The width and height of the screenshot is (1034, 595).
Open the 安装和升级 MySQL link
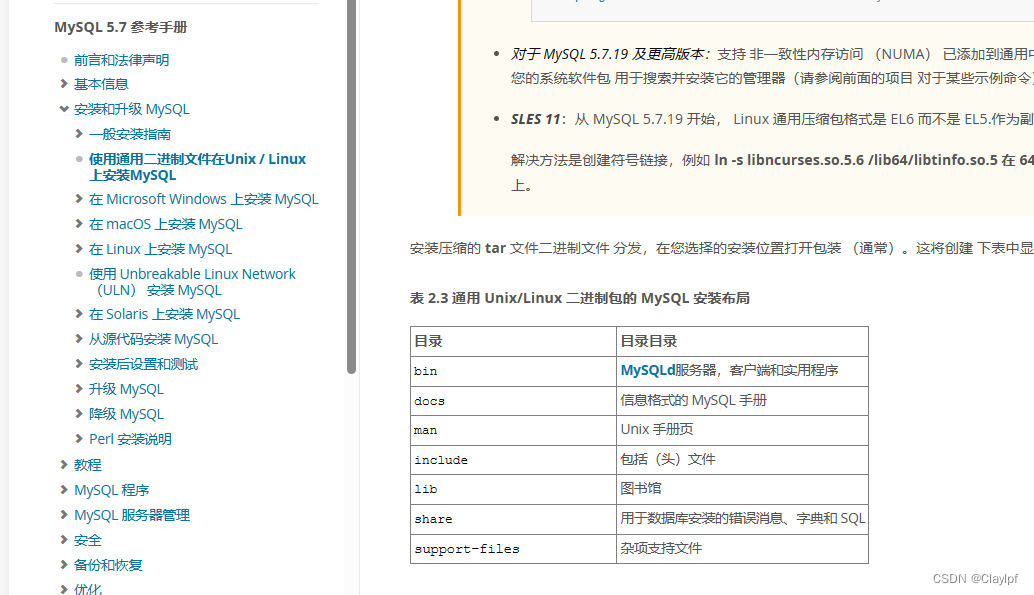[x=131, y=110]
